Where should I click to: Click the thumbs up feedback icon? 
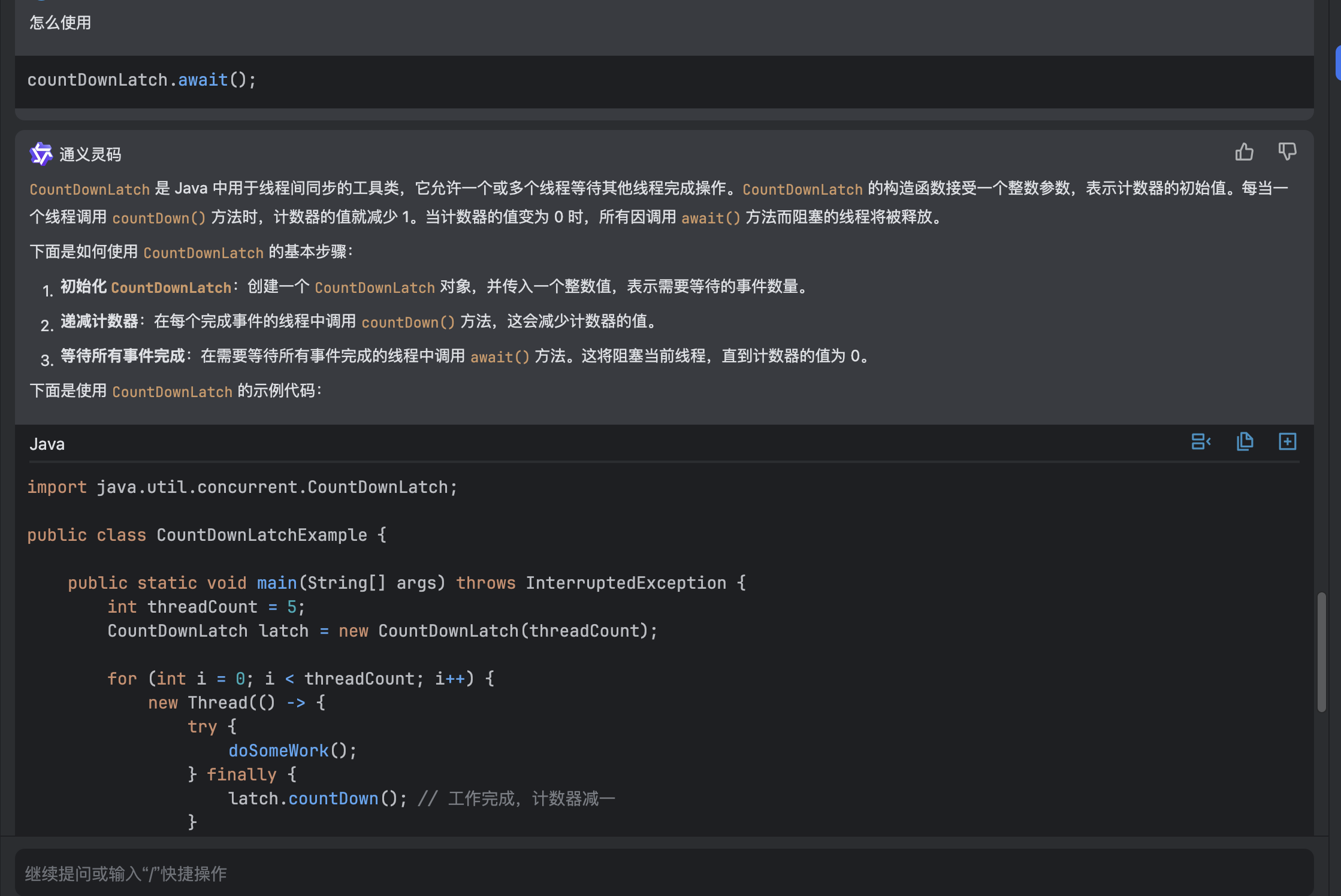(1244, 152)
